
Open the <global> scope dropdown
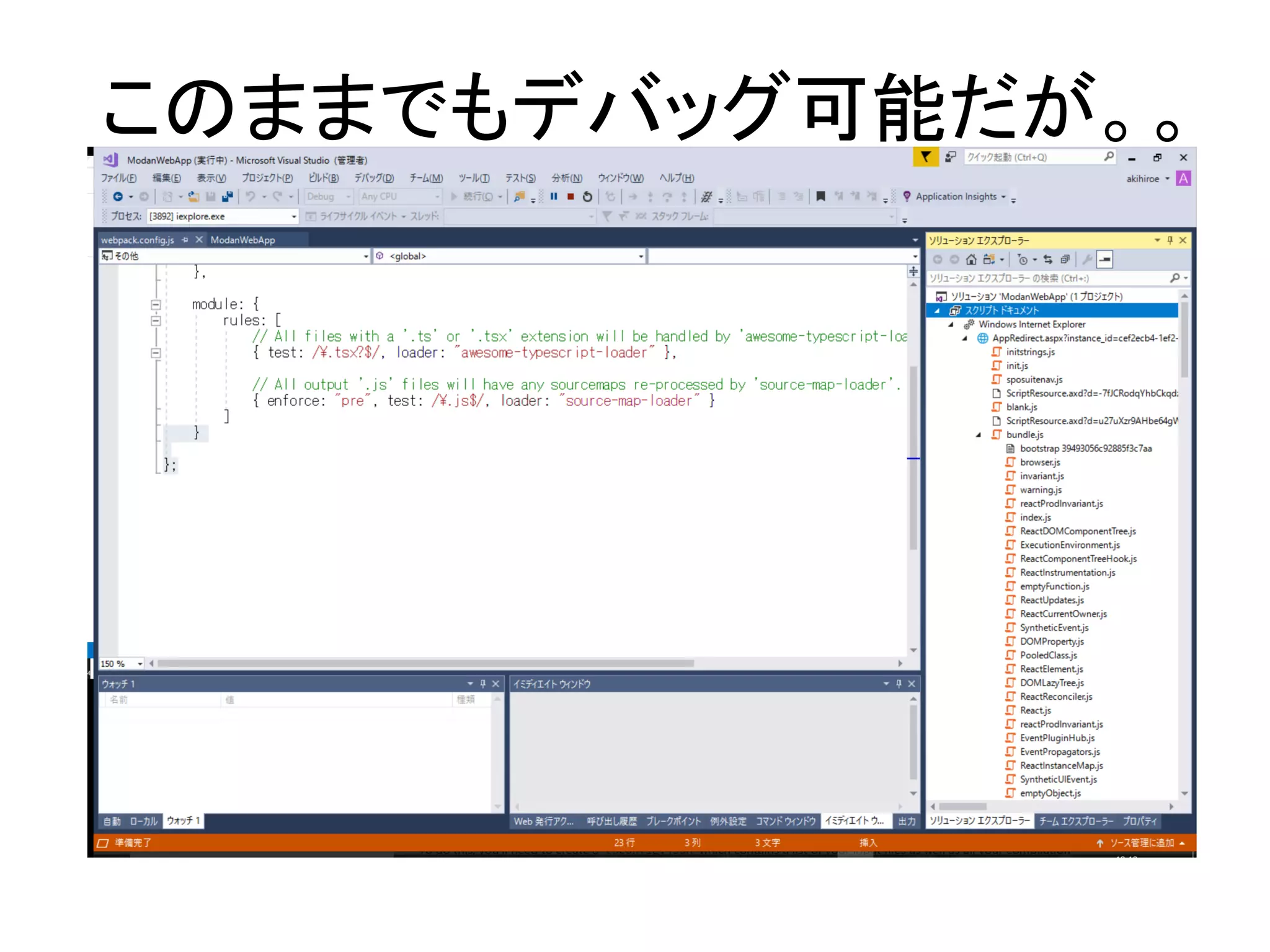click(641, 256)
